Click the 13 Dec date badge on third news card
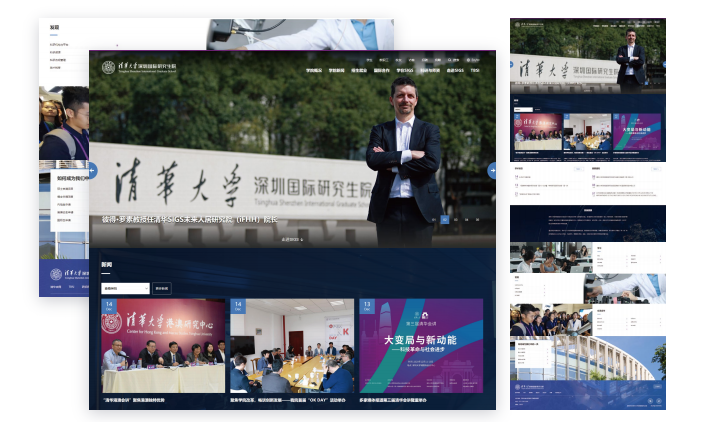This screenshot has width=705, height=422. pos(367,305)
